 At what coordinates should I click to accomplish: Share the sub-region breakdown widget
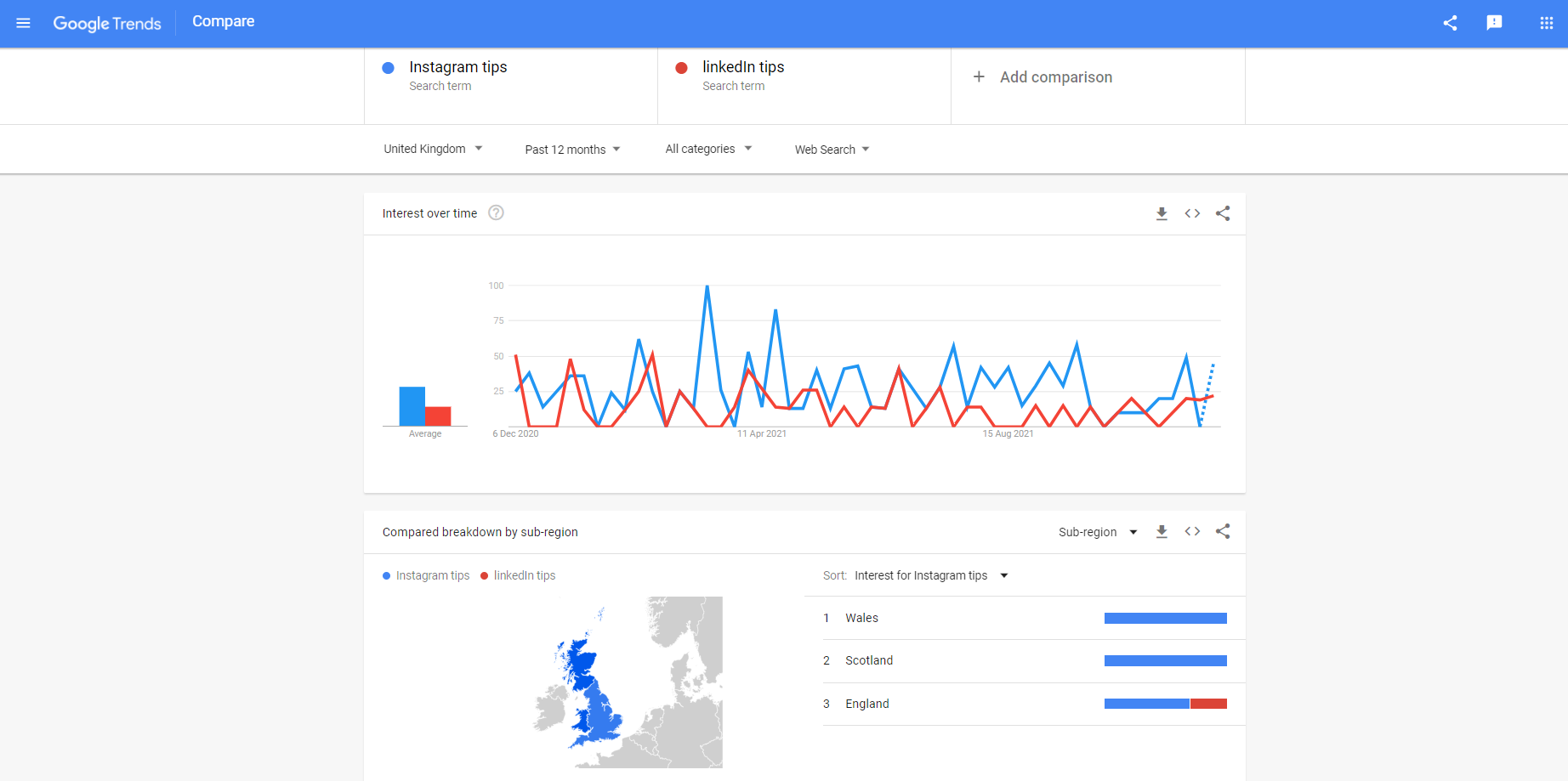(1223, 532)
